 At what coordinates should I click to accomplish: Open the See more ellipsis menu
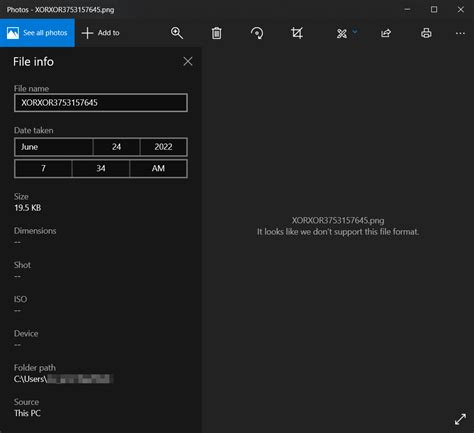460,33
